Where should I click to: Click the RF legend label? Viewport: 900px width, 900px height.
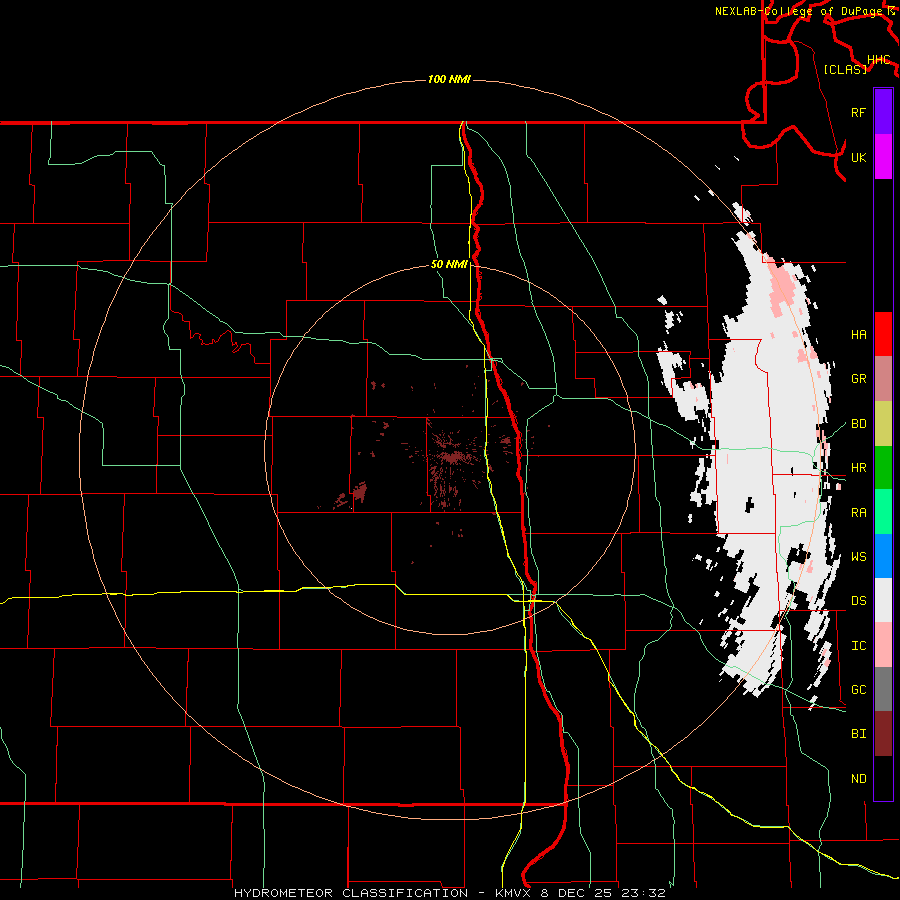click(x=858, y=112)
